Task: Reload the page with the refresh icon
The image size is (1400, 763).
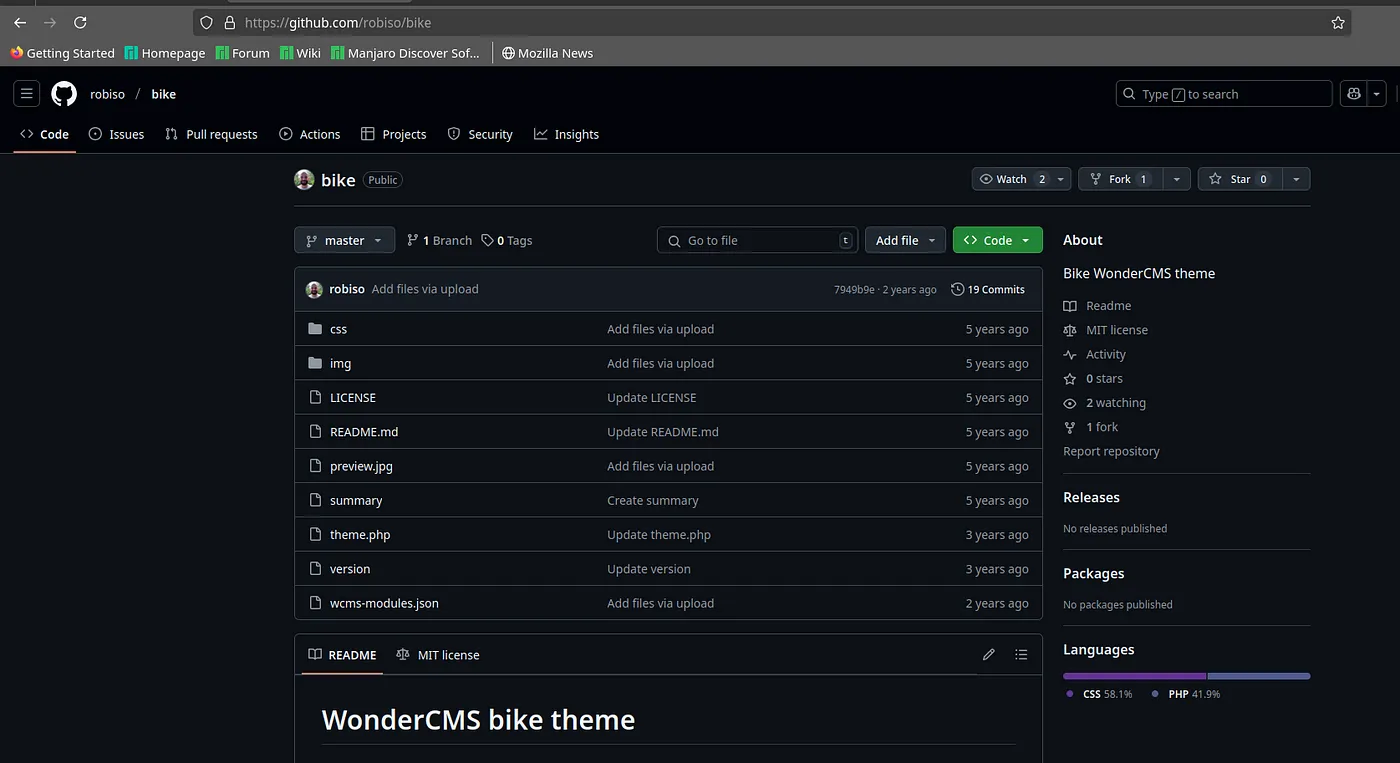Action: point(80,22)
